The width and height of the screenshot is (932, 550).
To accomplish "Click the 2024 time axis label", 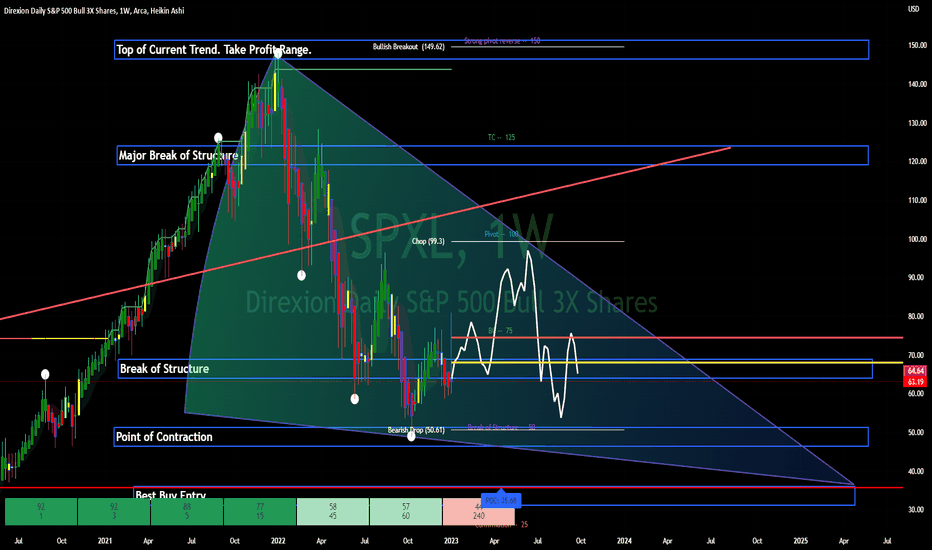I will coord(624,541).
